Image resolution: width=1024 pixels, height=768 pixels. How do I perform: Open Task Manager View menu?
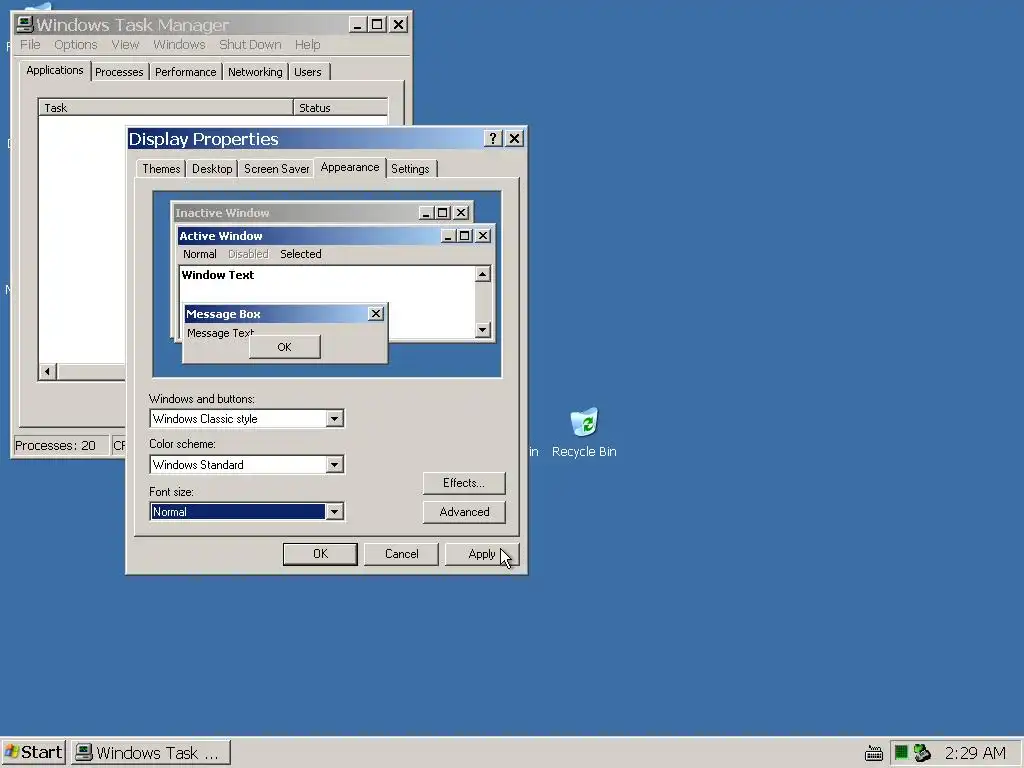(x=125, y=44)
